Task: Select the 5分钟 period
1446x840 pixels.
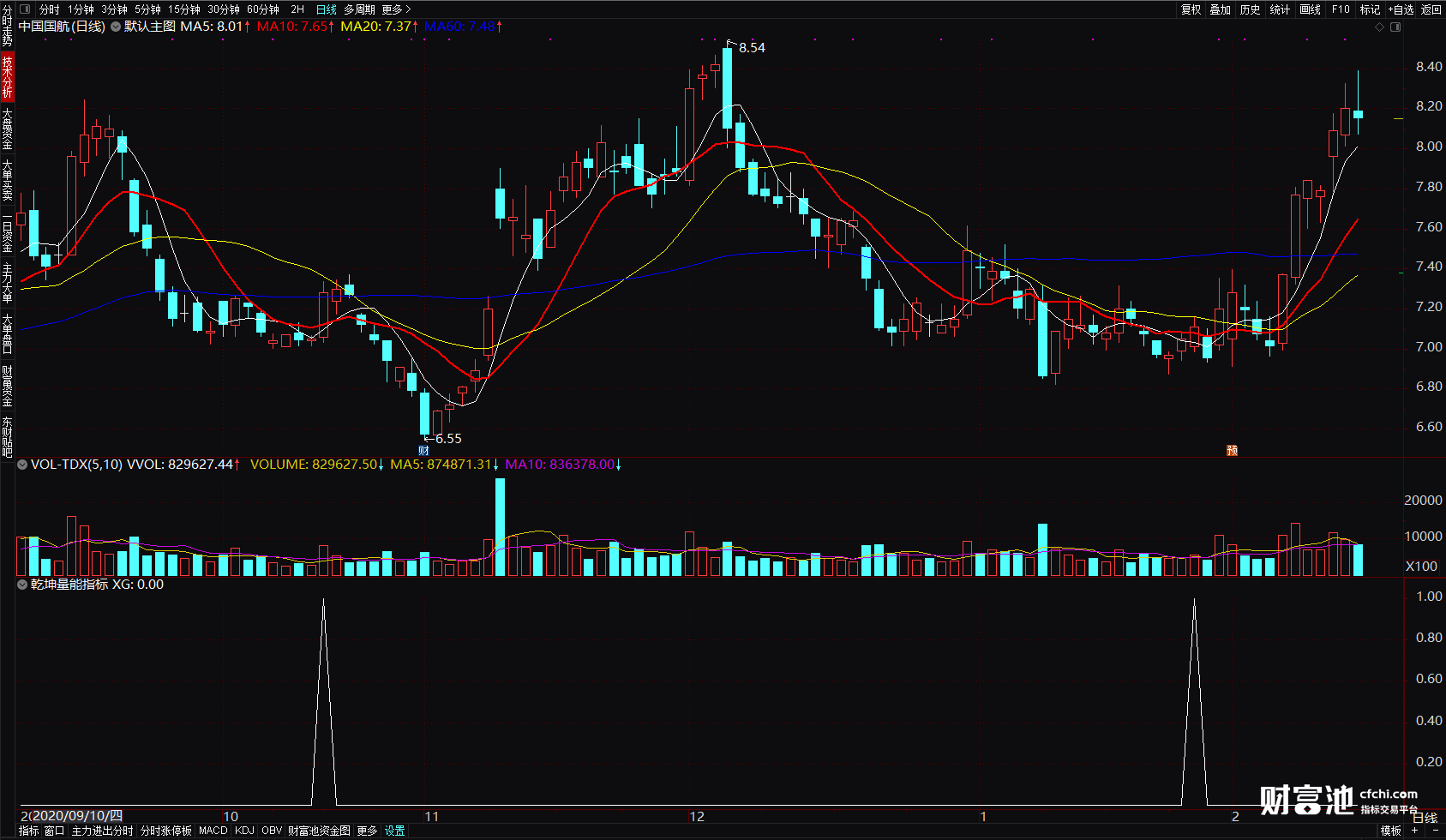Action: (148, 9)
